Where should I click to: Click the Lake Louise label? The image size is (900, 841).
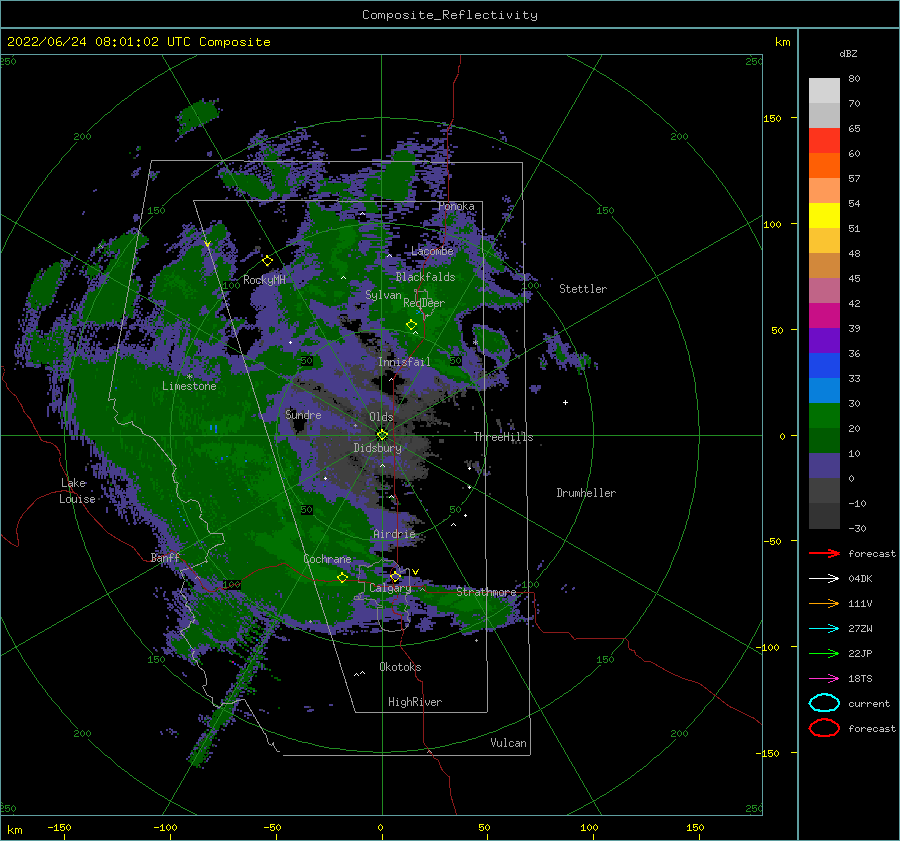point(77,491)
